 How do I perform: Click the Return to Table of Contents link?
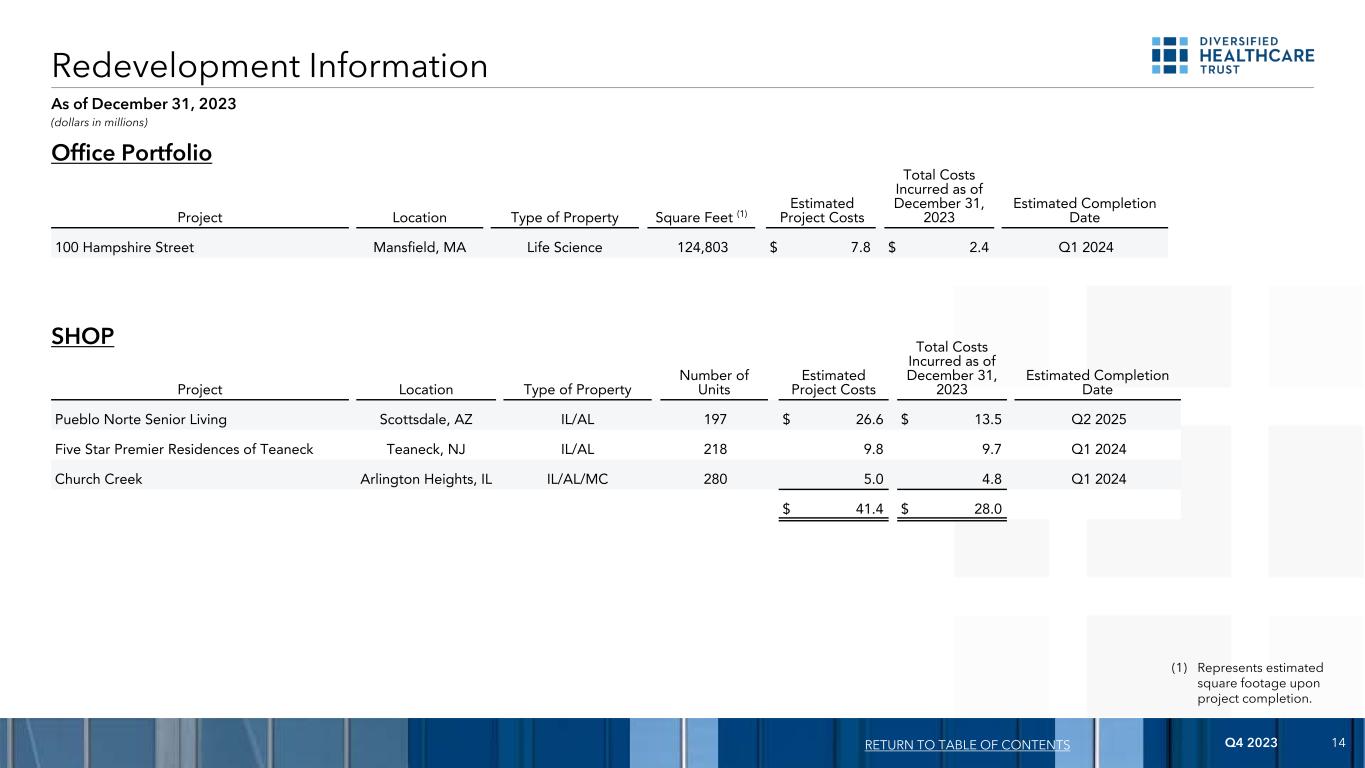click(x=966, y=745)
